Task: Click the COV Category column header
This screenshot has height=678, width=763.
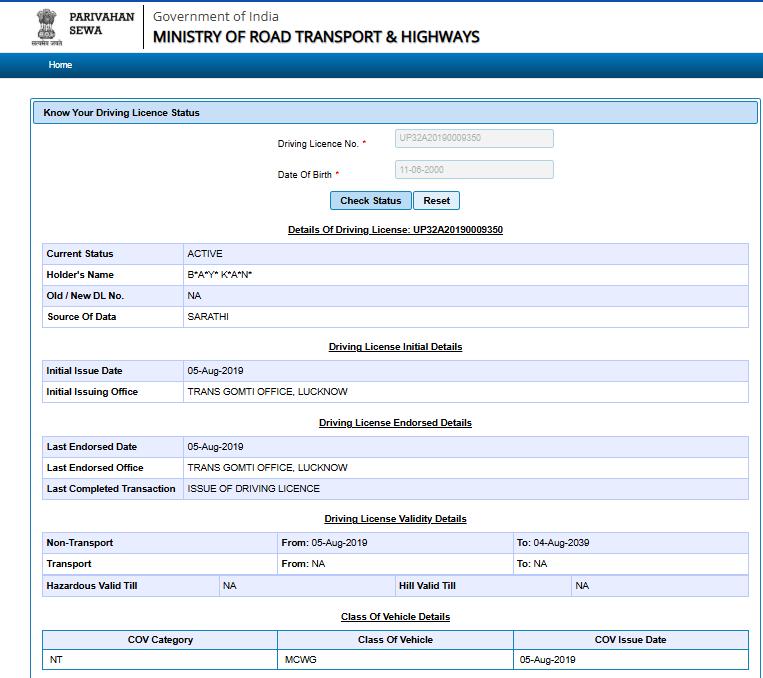Action: [x=160, y=640]
